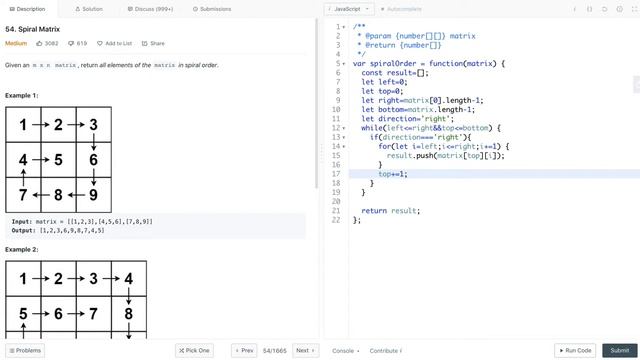640x360 pixels.
Task: Submit the solution
Action: (x=620, y=351)
